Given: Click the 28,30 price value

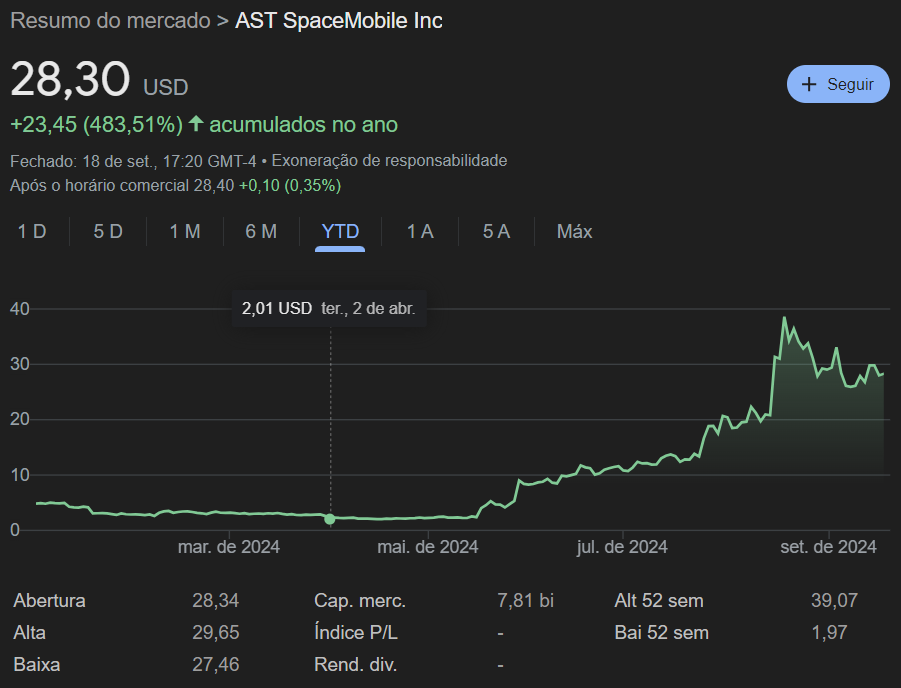Looking at the screenshot, I should [70, 79].
